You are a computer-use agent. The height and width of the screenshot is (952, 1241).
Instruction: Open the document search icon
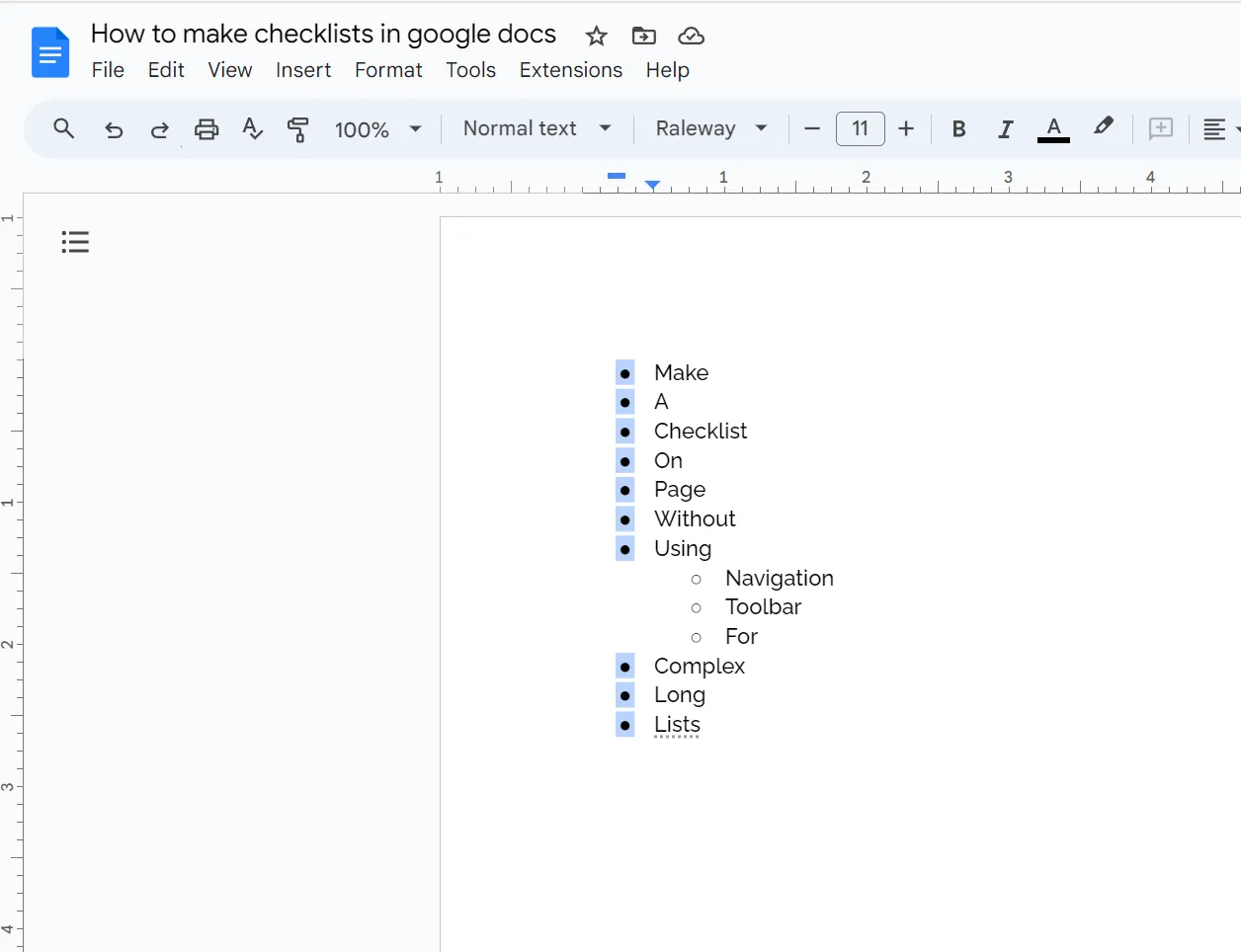[x=63, y=129]
